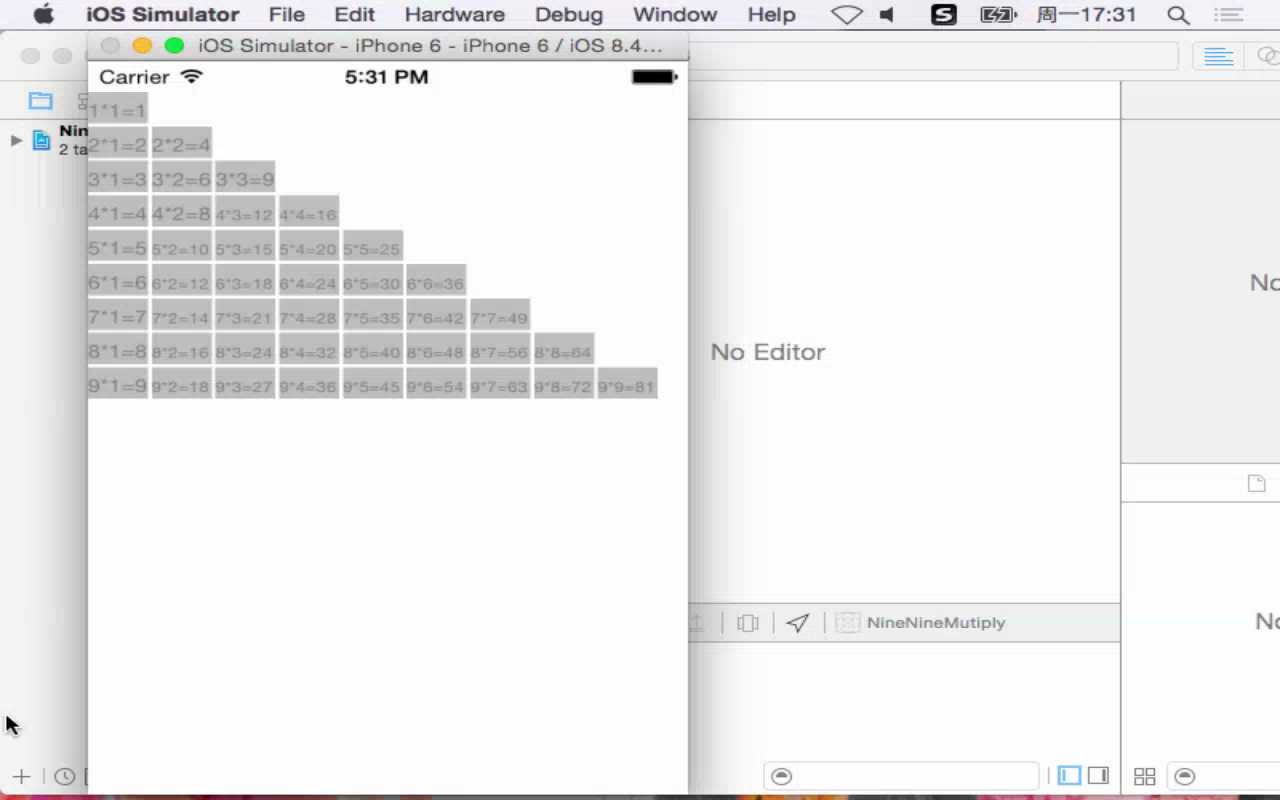Open Notification Center list icon
Screen dimensions: 1280x800
click(x=1228, y=15)
